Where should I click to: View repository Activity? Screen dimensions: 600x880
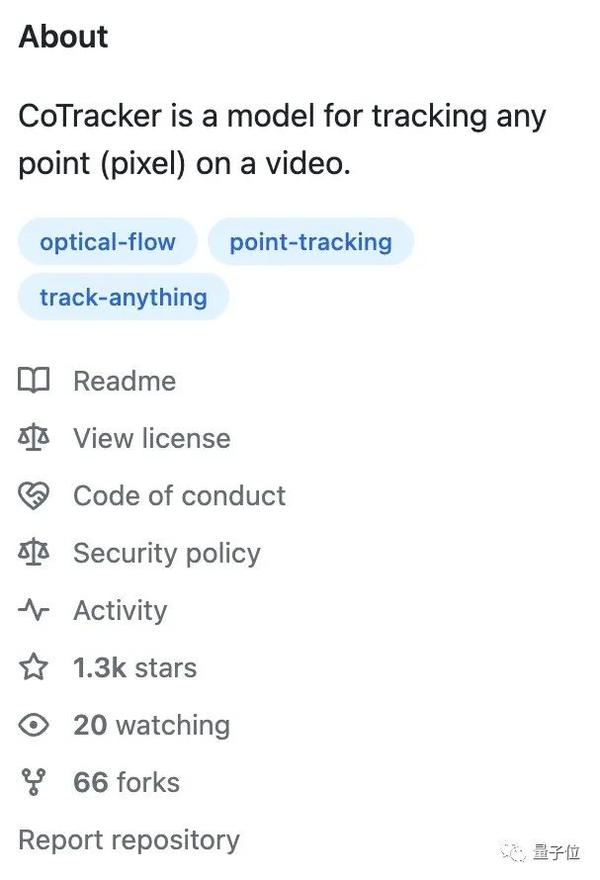pos(120,611)
